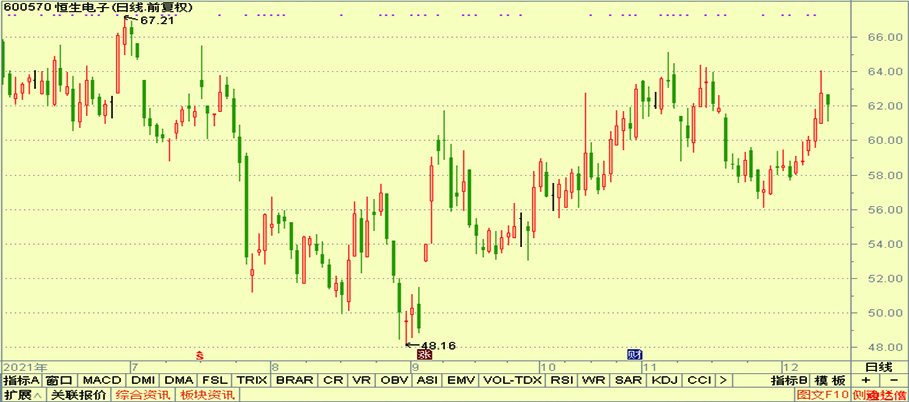Click month 9 on the time axis
The width and height of the screenshot is (909, 402).
click(414, 368)
